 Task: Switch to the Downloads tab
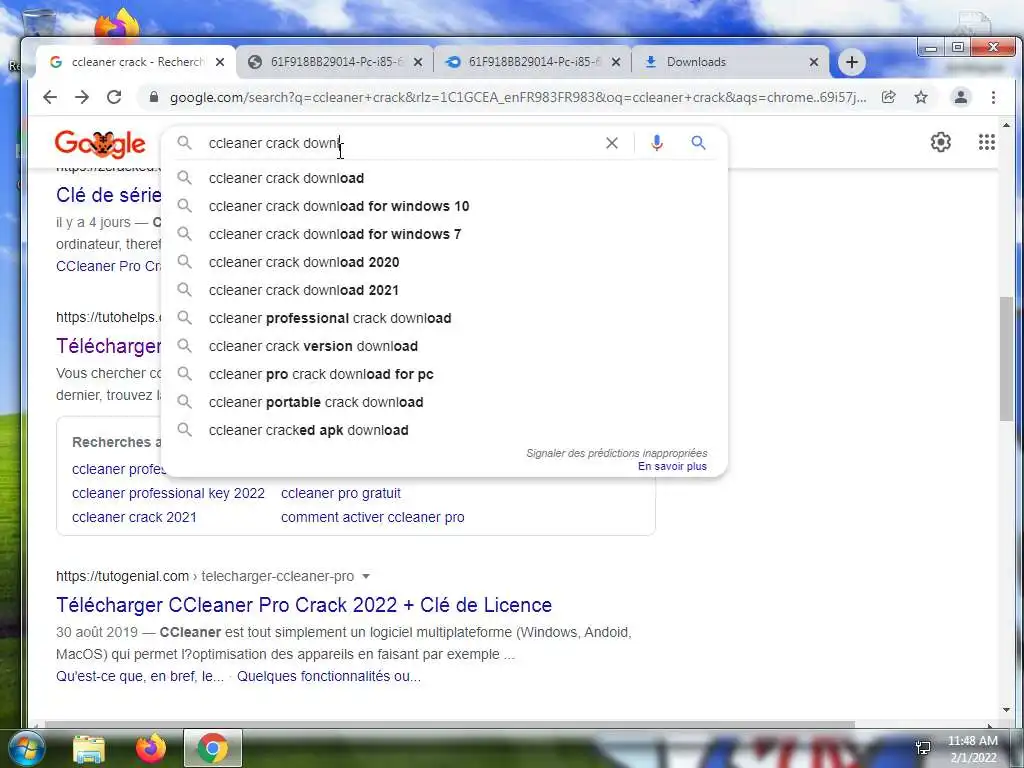[x=730, y=62]
